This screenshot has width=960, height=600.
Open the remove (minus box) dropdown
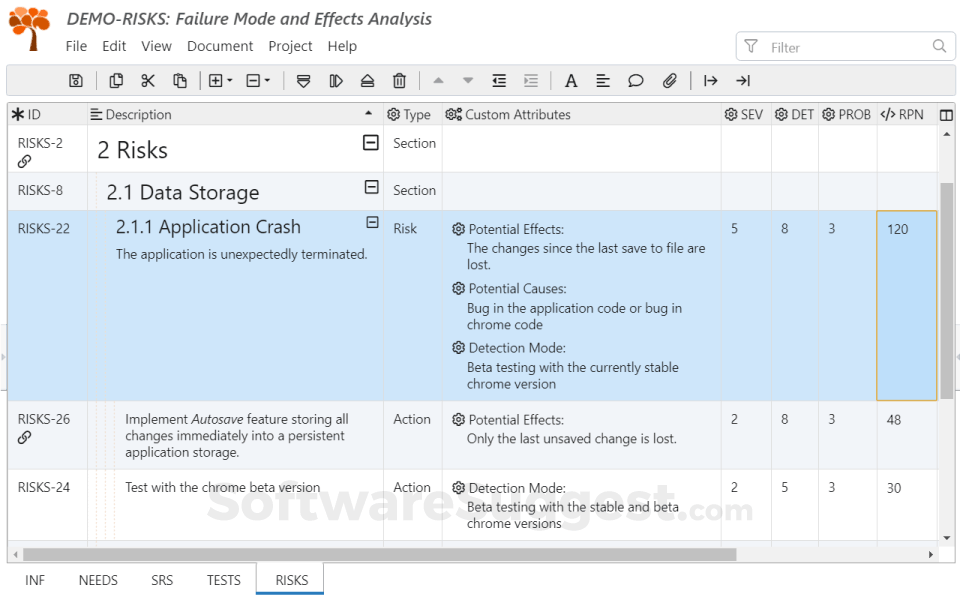(x=258, y=81)
